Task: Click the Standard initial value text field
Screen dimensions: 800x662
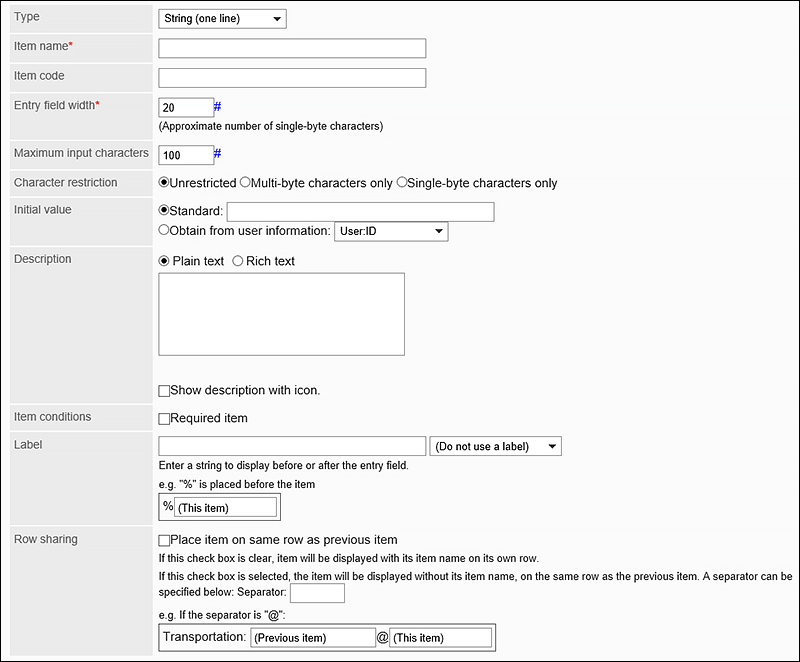Action: (360, 212)
